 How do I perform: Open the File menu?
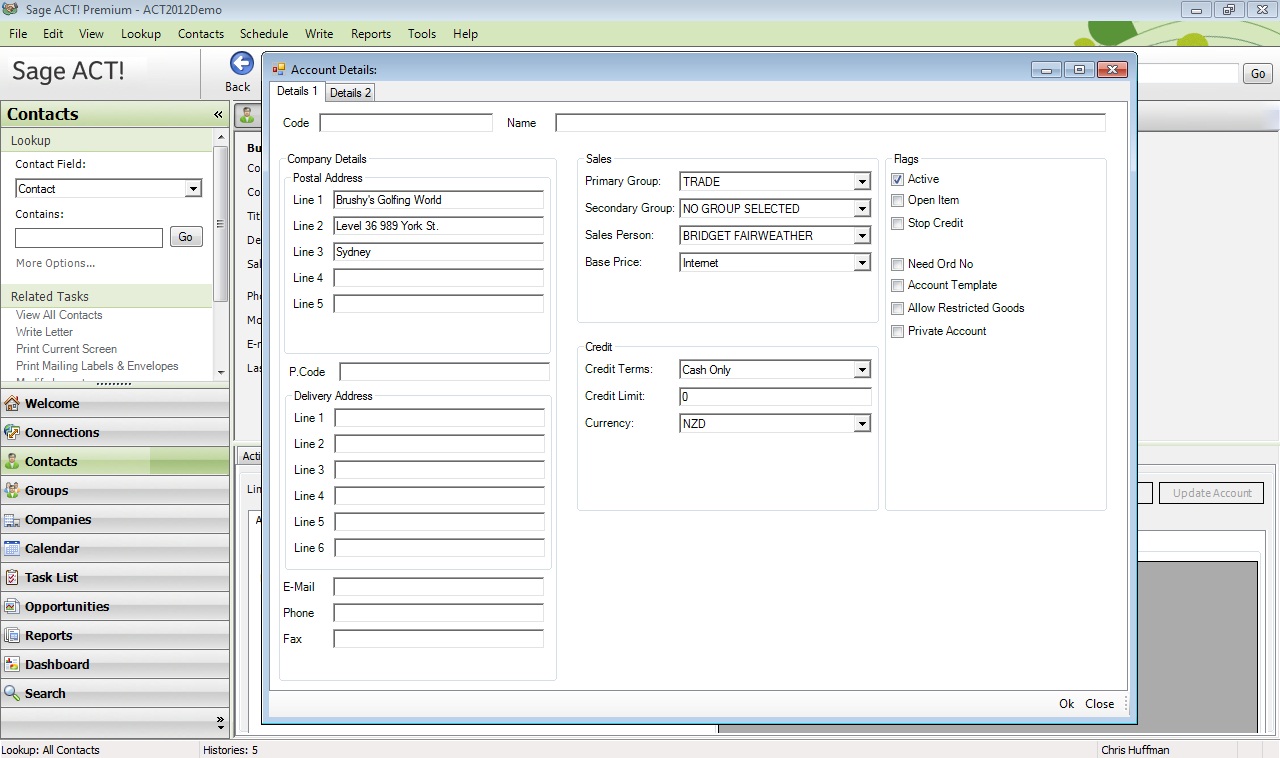click(18, 34)
